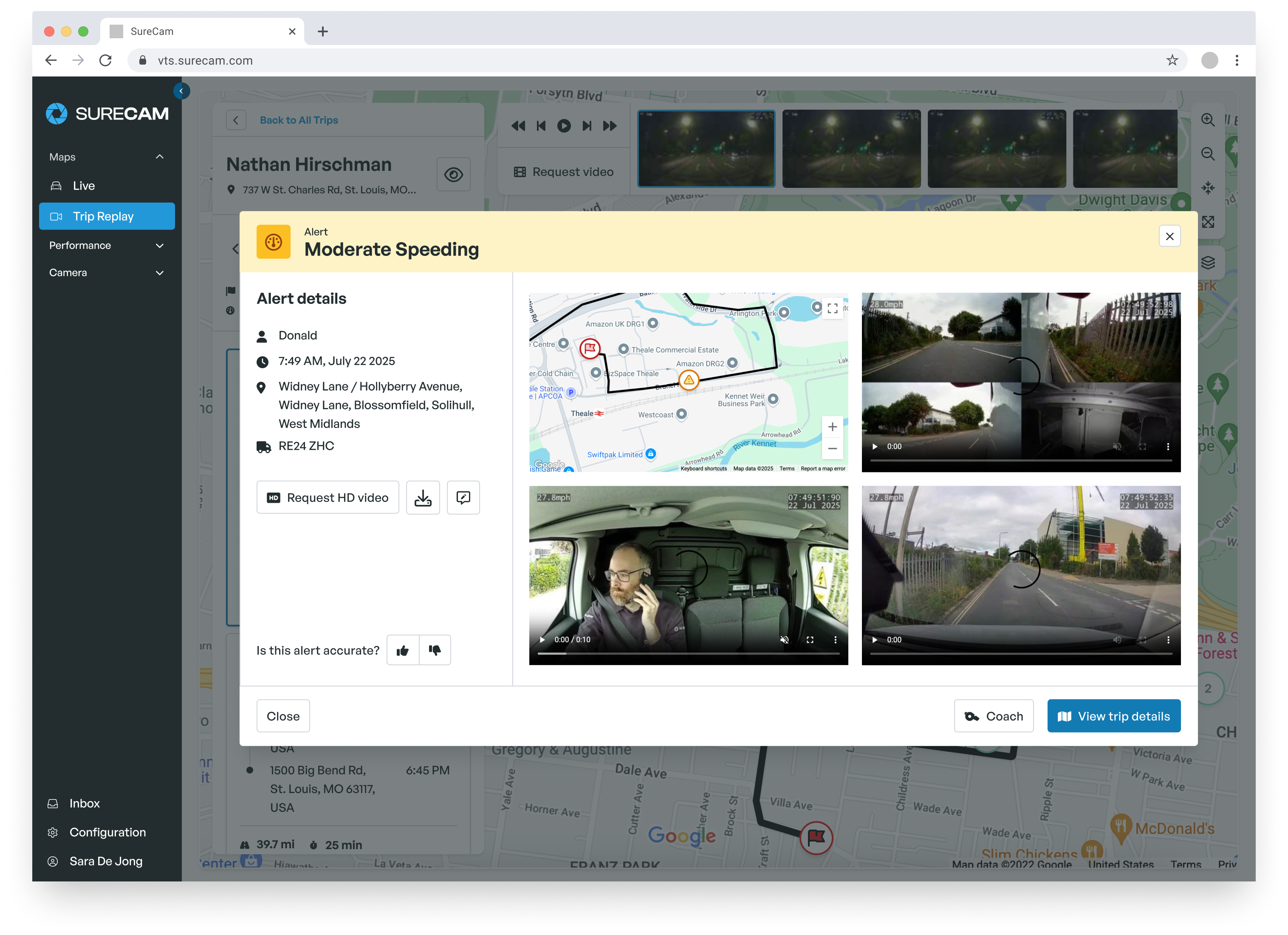Click the driver cabin video progress bar
Viewport: 1288px width, 935px height.
688,654
